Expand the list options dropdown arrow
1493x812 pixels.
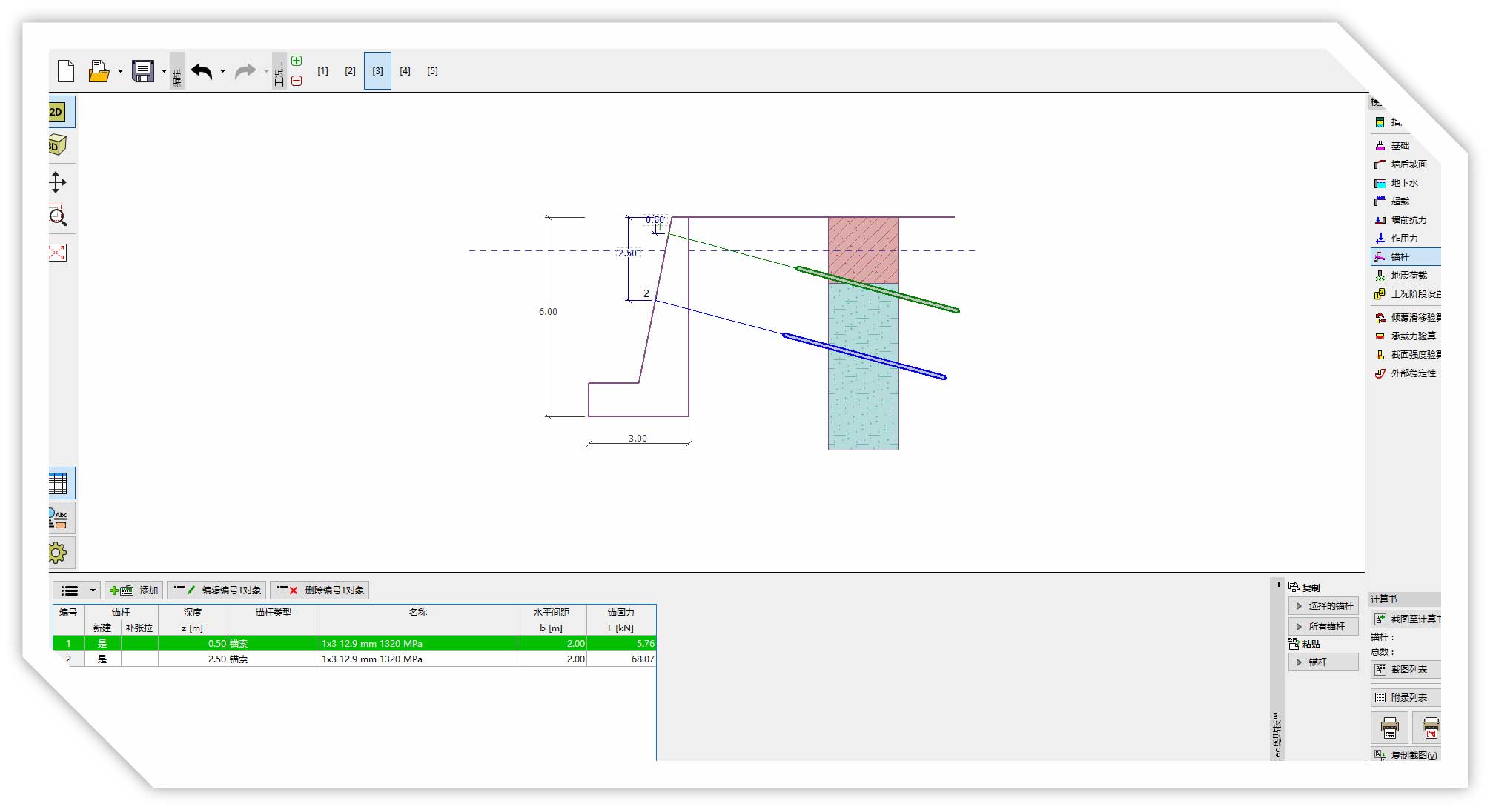point(93,590)
